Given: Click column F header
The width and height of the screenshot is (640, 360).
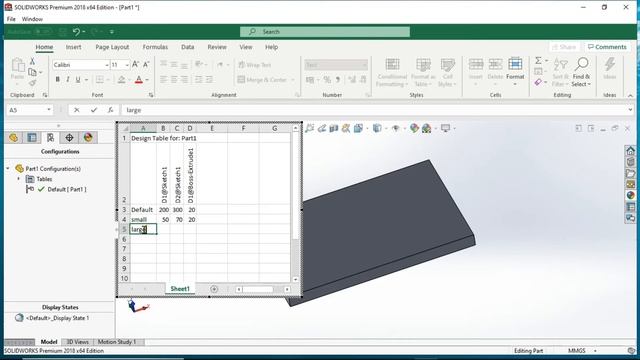Looking at the screenshot, I should click(243, 128).
